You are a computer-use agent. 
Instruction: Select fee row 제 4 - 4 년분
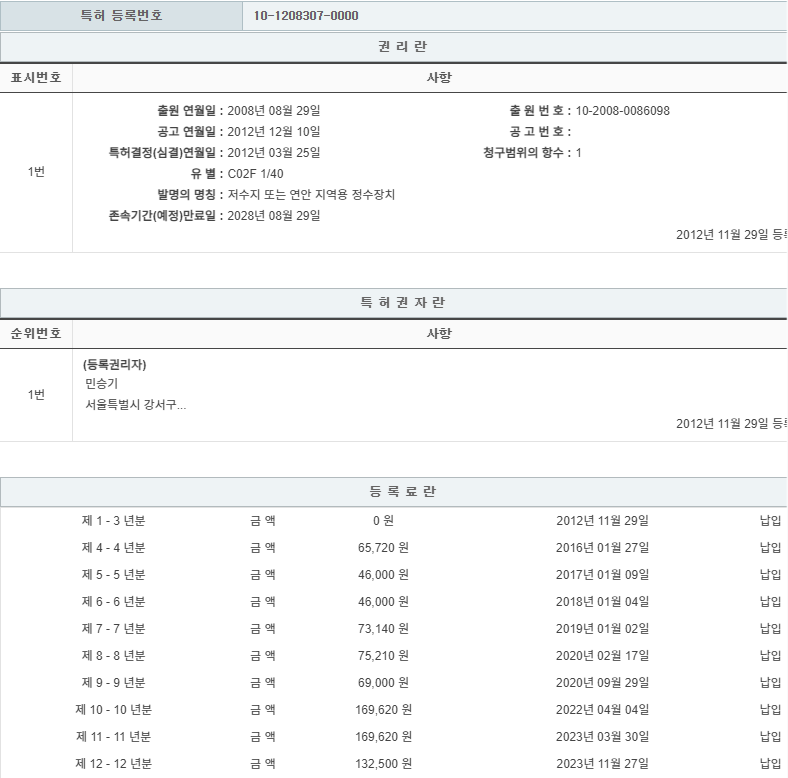tap(114, 548)
